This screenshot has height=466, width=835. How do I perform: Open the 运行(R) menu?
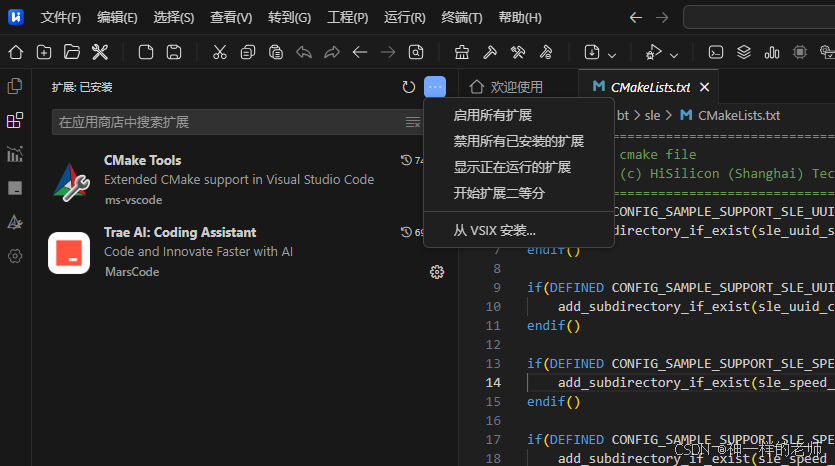[x=405, y=18]
